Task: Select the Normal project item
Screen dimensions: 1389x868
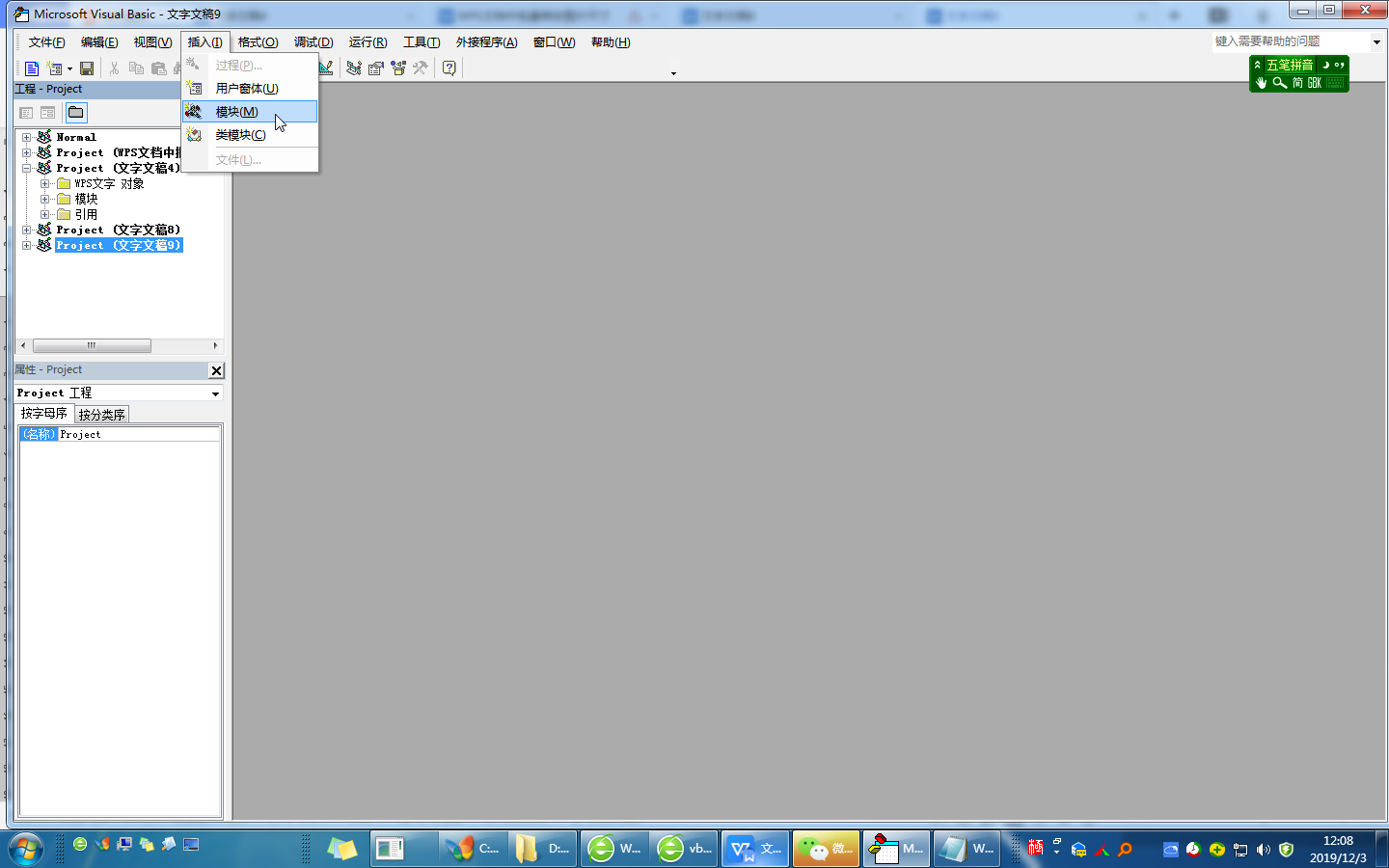Action: click(76, 137)
